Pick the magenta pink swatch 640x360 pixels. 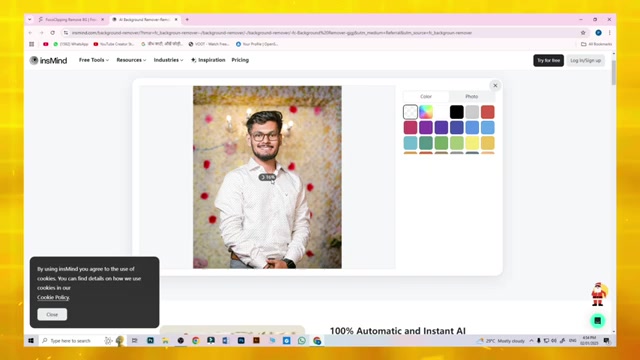tap(410, 127)
